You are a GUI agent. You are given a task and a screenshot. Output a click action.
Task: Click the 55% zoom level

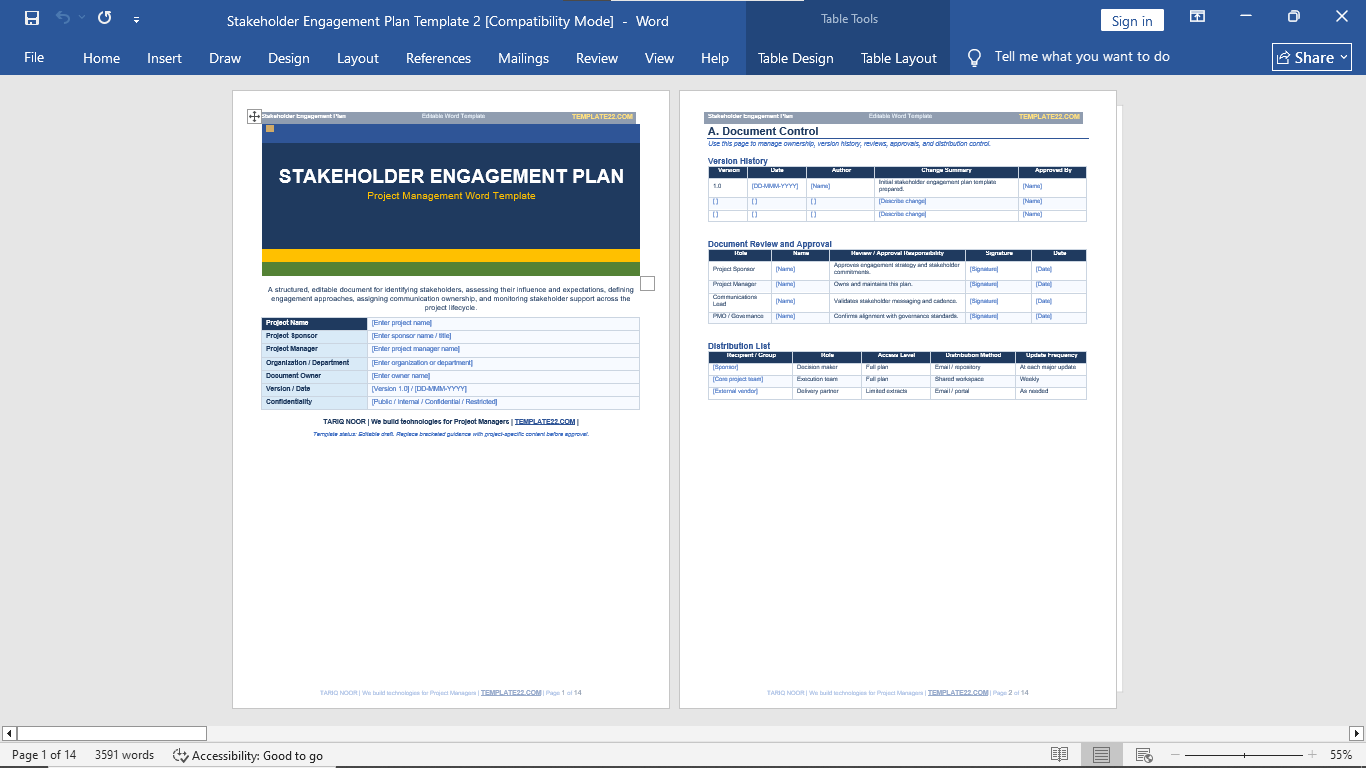(x=1341, y=755)
